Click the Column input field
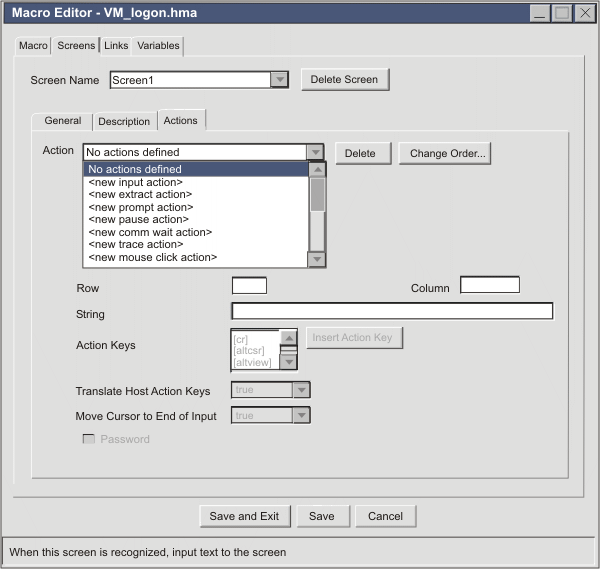 pyautogui.click(x=490, y=285)
